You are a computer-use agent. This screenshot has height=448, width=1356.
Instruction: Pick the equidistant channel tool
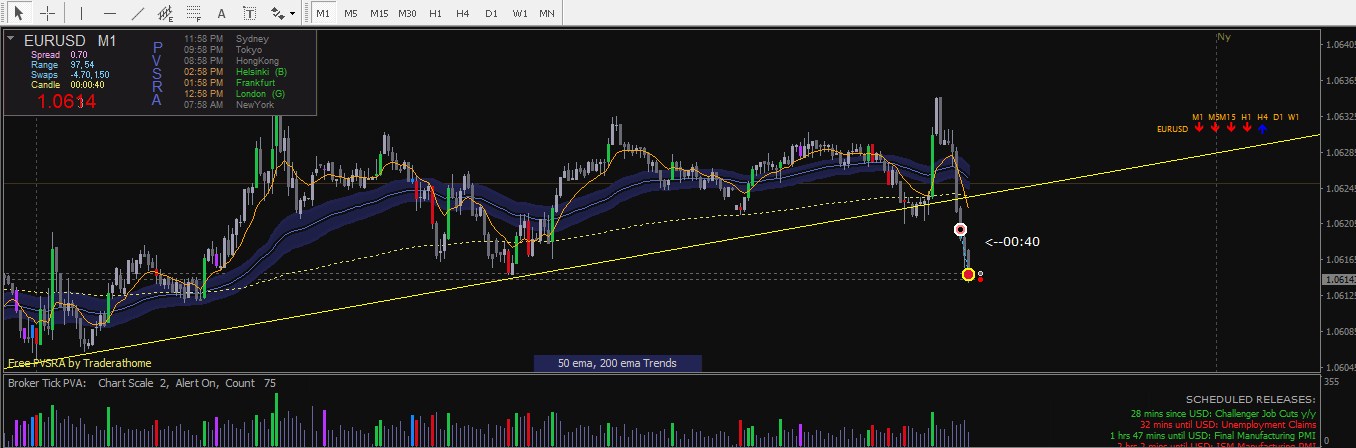click(x=166, y=14)
